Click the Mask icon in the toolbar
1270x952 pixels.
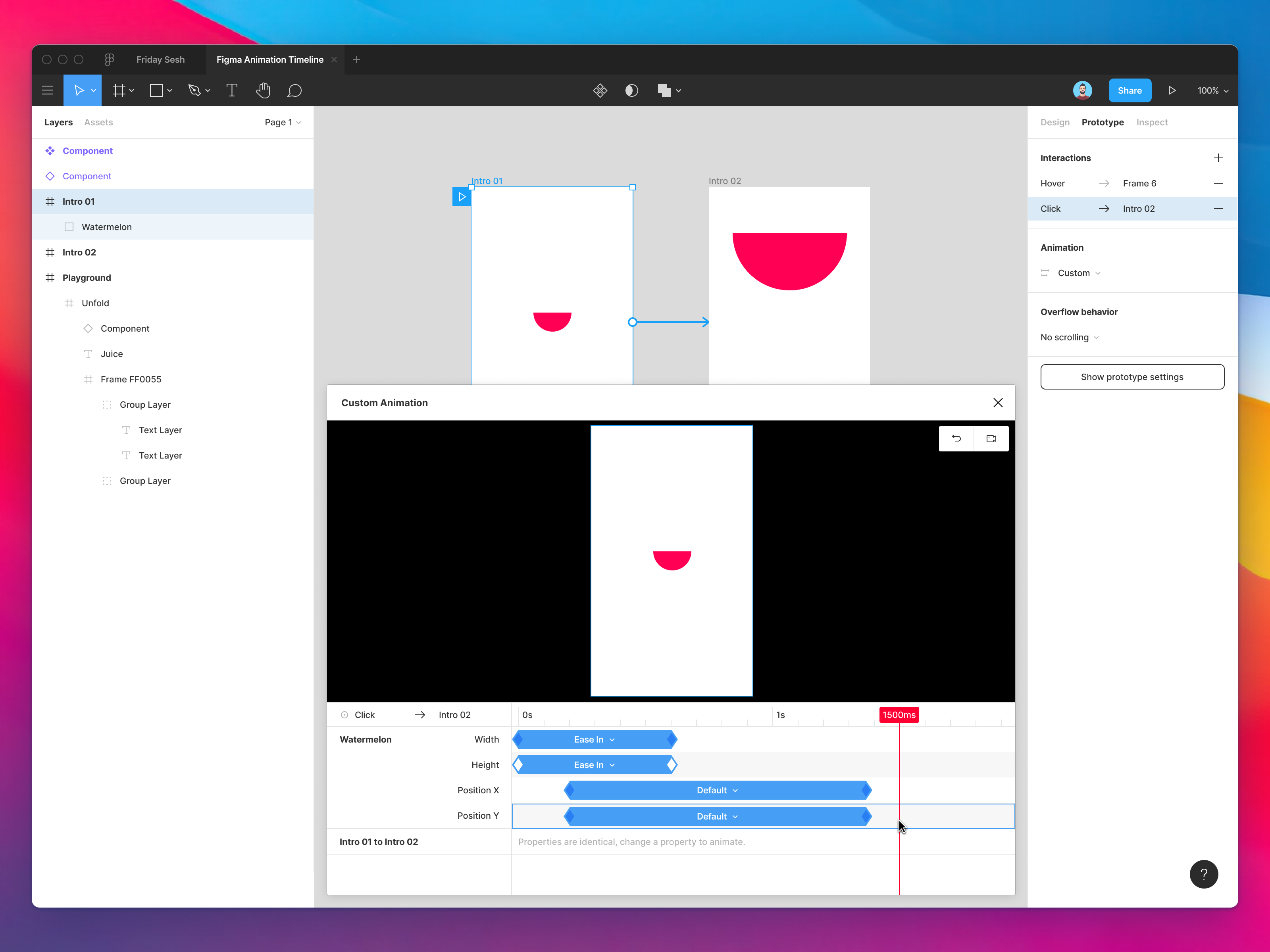point(631,90)
